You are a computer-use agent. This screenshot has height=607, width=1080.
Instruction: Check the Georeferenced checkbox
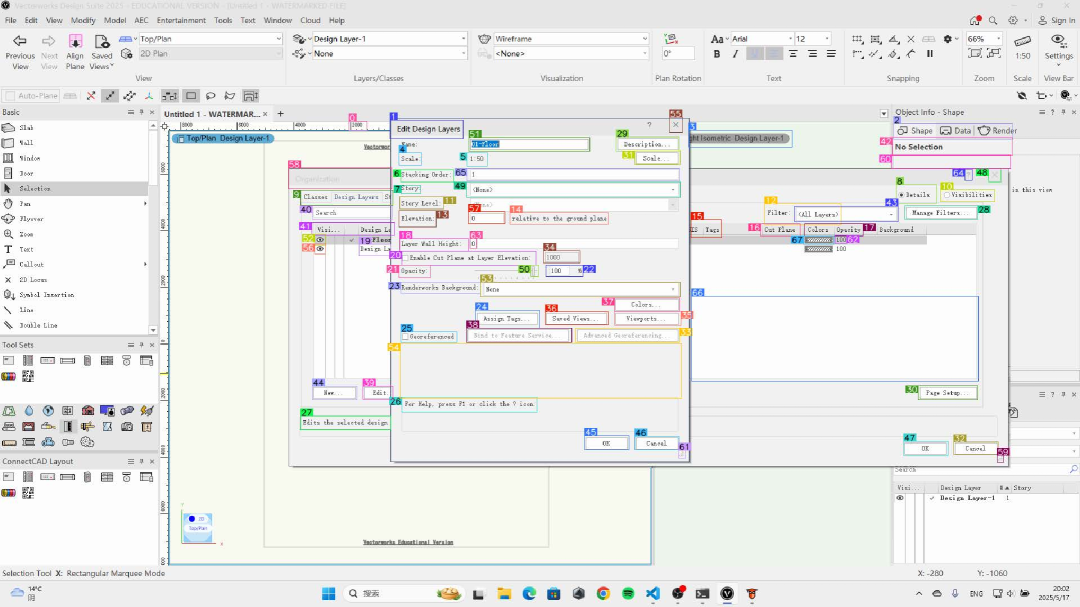(405, 337)
